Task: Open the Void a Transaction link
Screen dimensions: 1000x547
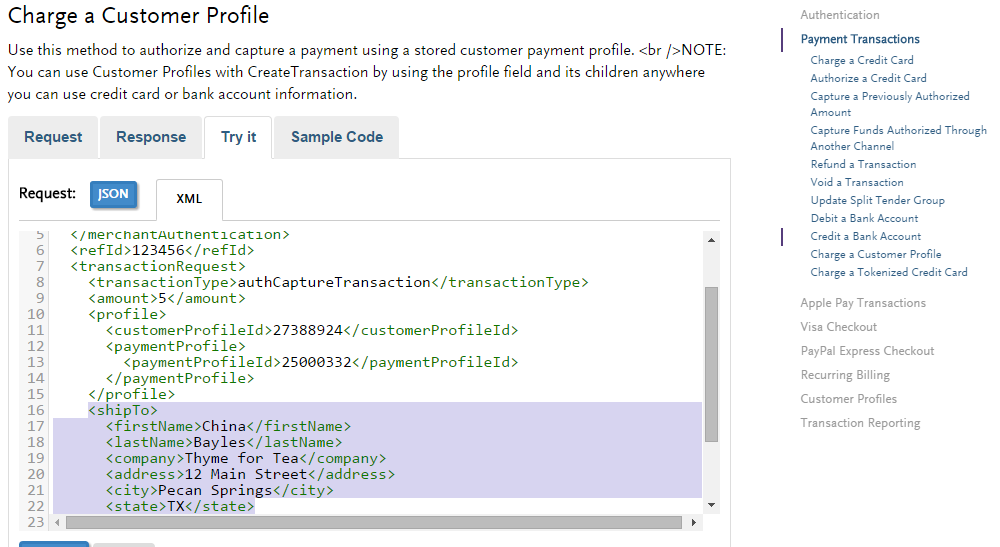Action: pos(856,182)
